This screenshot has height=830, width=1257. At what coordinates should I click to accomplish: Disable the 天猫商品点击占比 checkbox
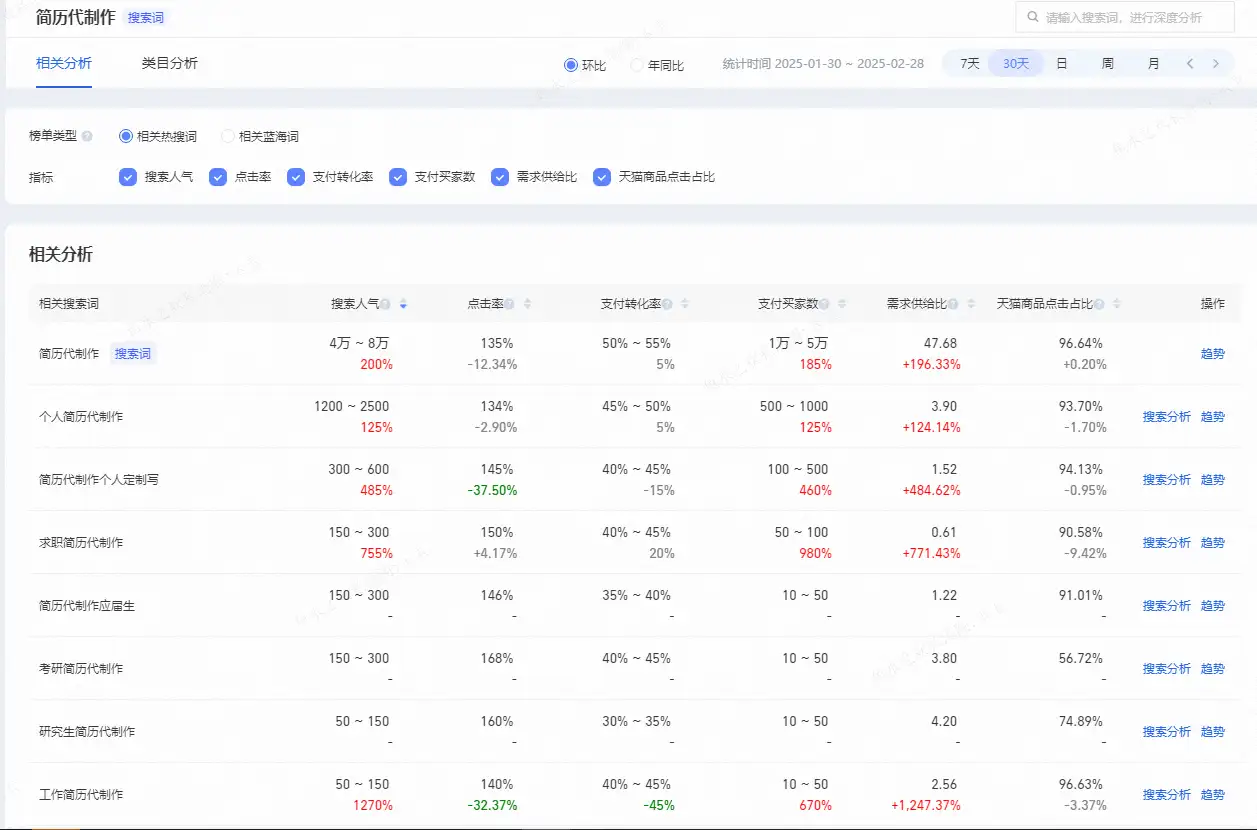pyautogui.click(x=601, y=177)
